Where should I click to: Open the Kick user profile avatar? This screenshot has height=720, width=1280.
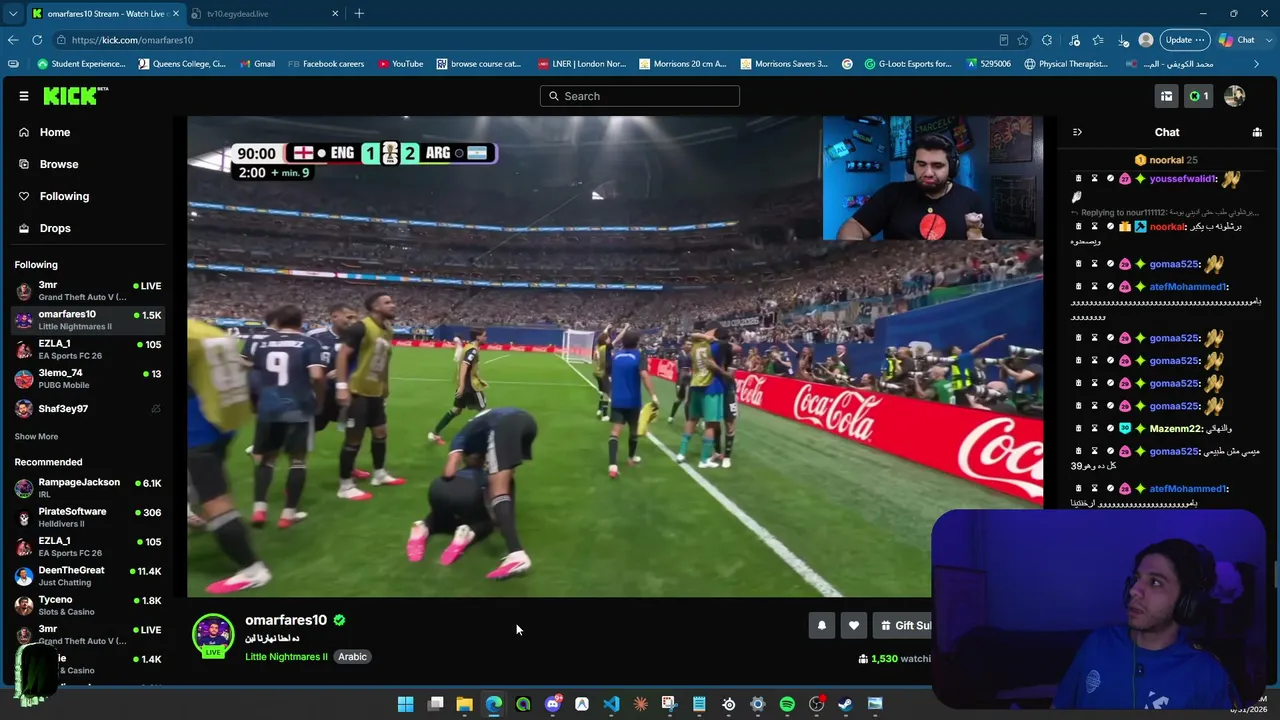(1235, 96)
